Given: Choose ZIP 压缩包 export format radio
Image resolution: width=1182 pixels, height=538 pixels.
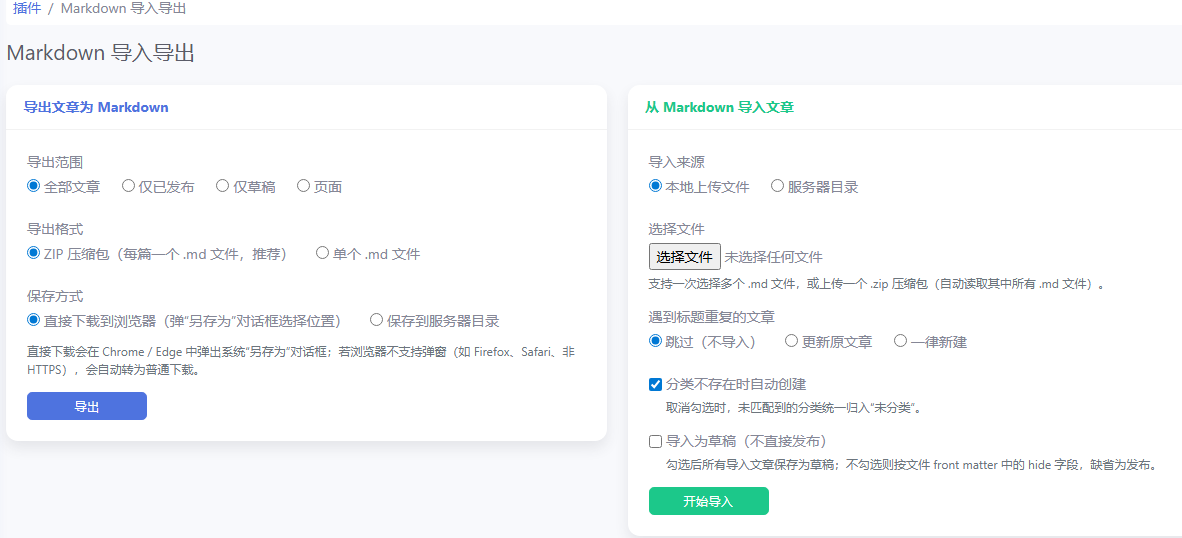Looking at the screenshot, I should tap(33, 253).
